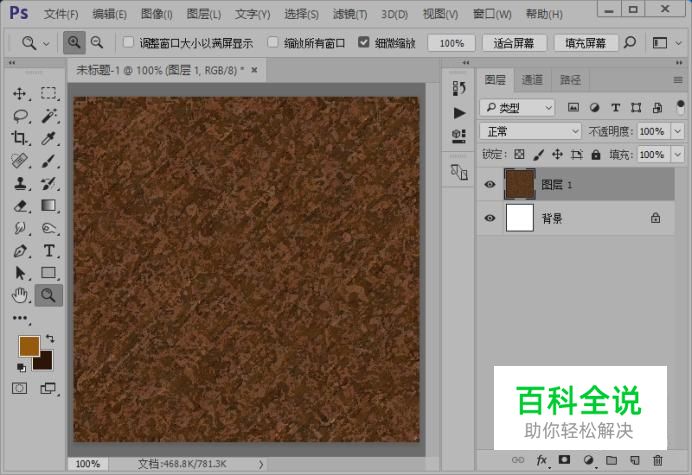692x475 pixels.
Task: Select the Crop tool
Action: (20, 139)
